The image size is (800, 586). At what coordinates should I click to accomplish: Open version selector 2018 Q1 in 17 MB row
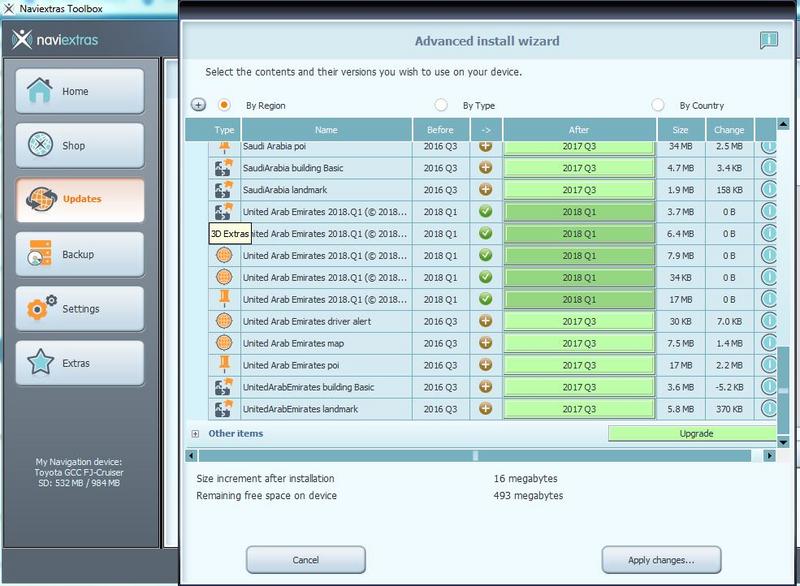579,299
